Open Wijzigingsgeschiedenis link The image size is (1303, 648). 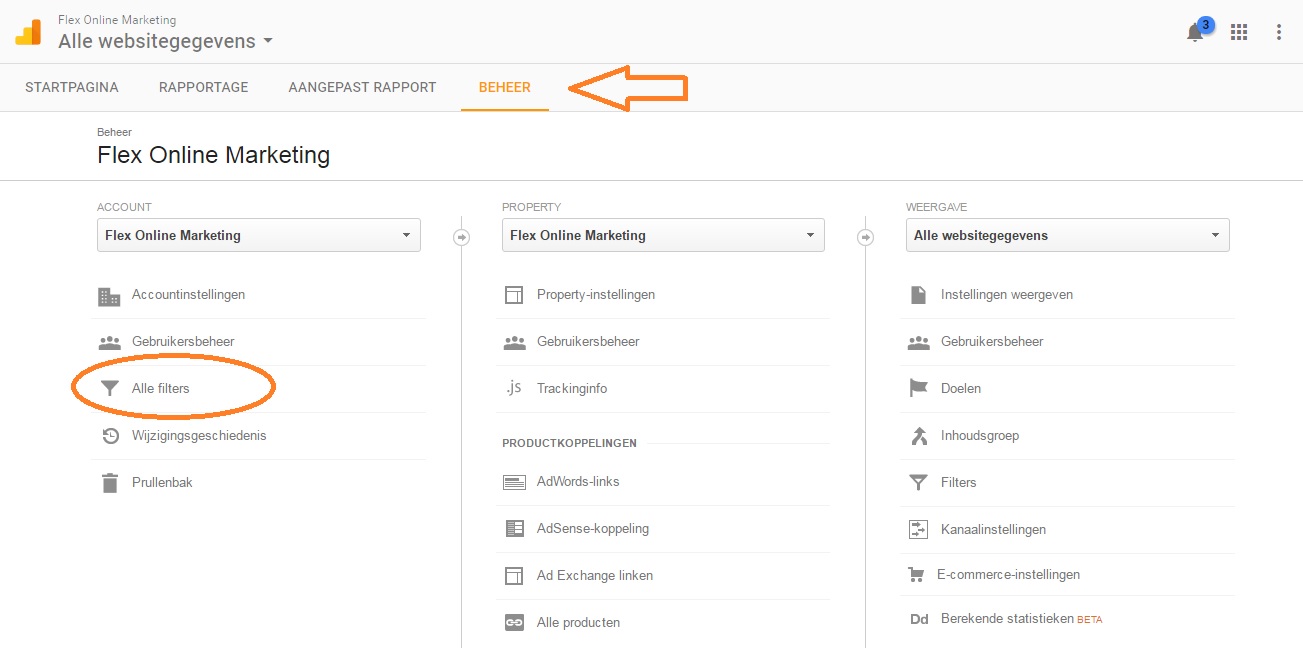pyautogui.click(x=199, y=436)
